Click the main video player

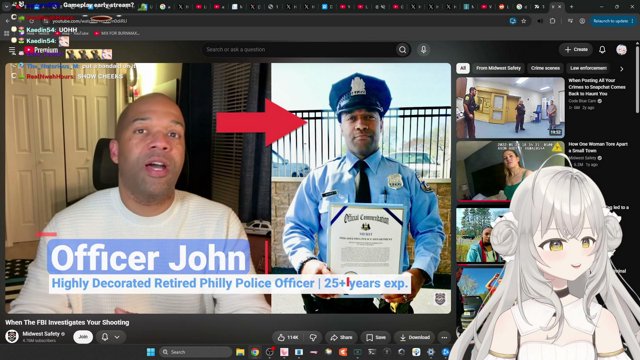pos(228,188)
